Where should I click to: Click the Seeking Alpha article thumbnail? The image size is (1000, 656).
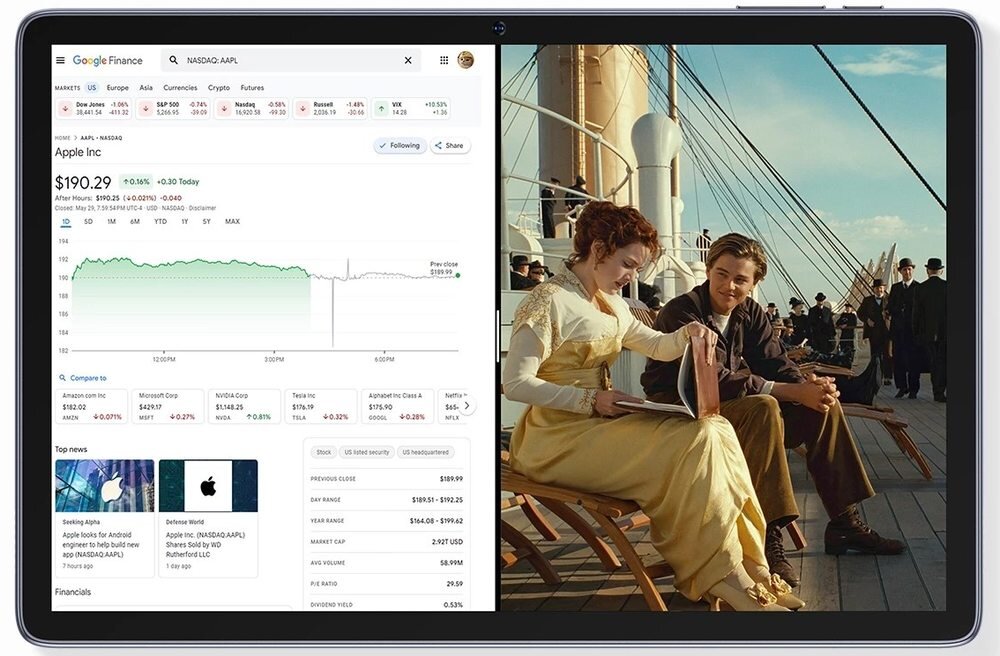pyautogui.click(x=104, y=483)
